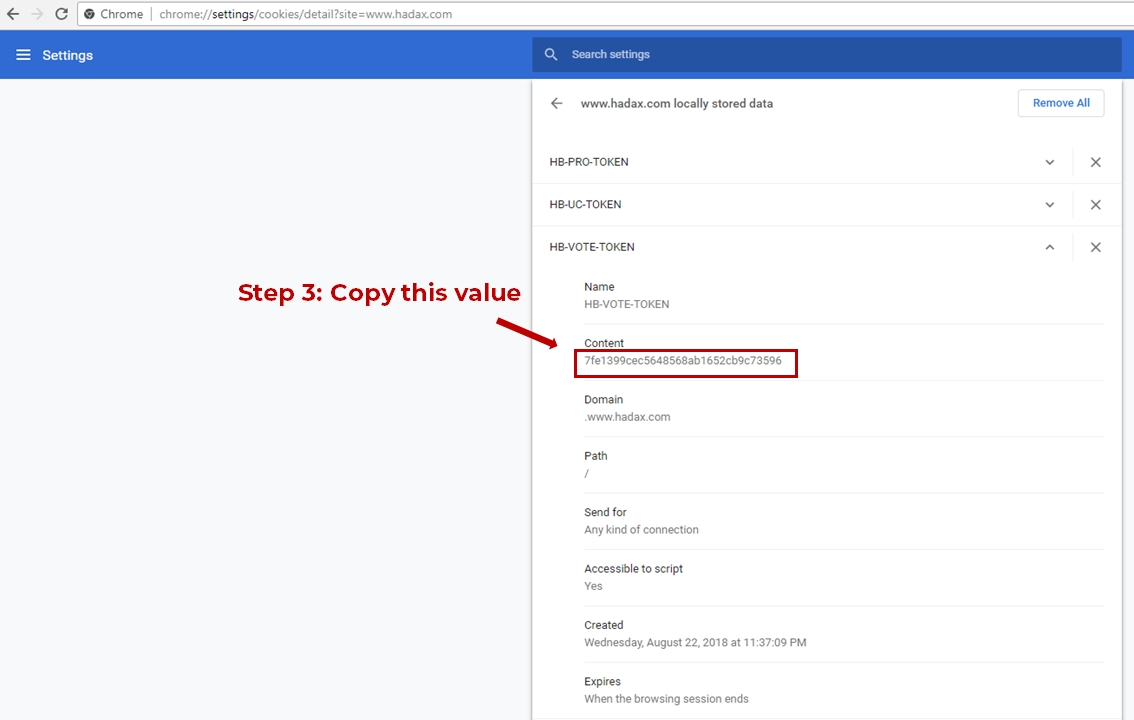1134x720 pixels.
Task: Delete the HB-PRO-TOKEN cookie
Action: click(x=1096, y=162)
